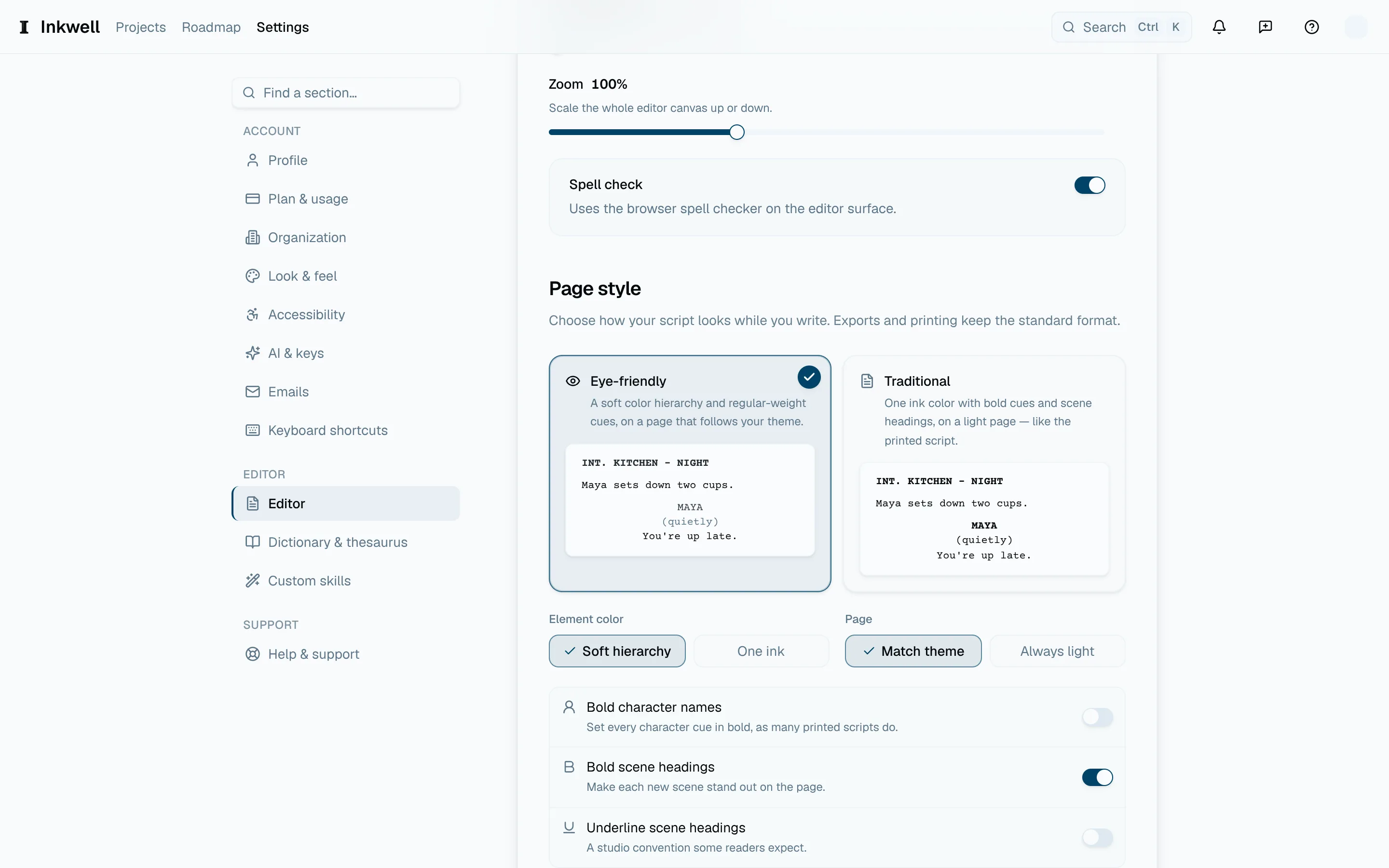1389x868 pixels.
Task: Enable Bold character names
Action: point(1097,717)
